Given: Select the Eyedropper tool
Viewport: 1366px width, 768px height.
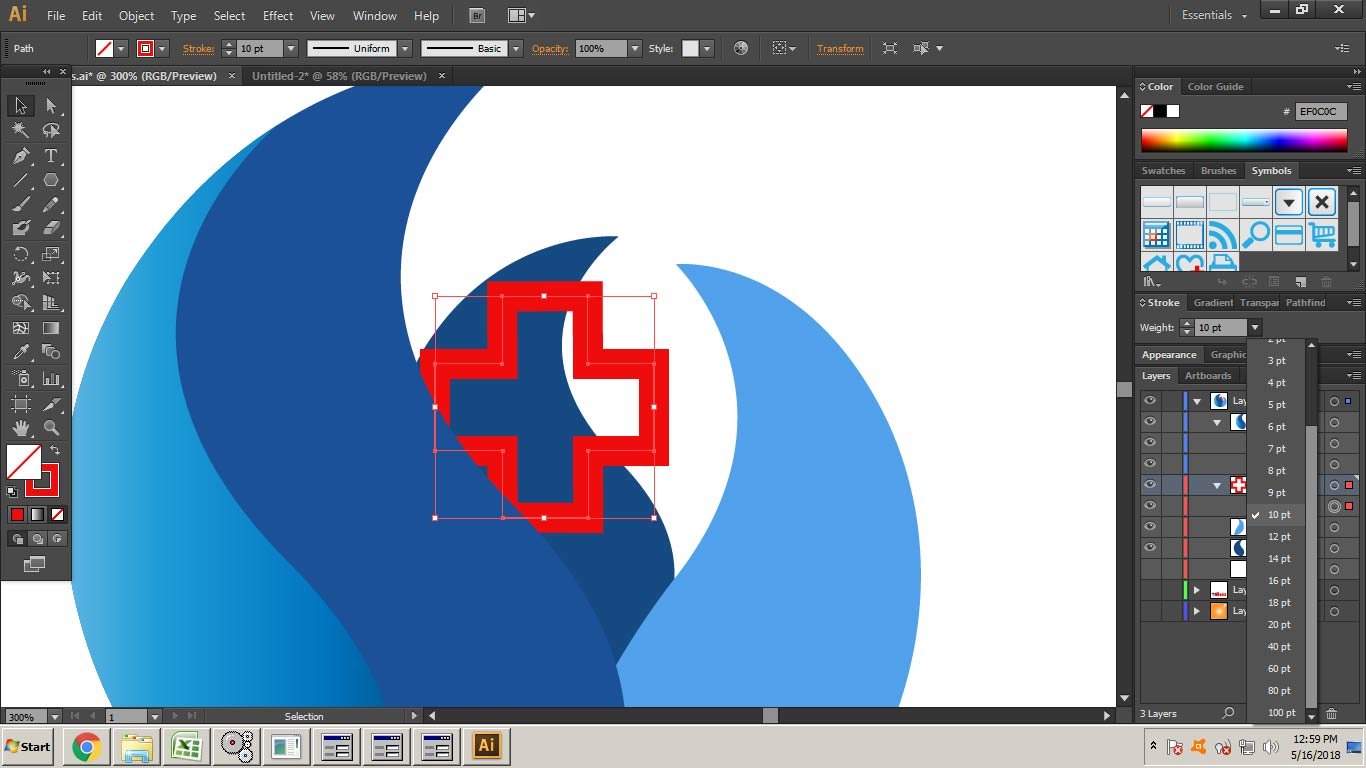Looking at the screenshot, I should (20, 352).
